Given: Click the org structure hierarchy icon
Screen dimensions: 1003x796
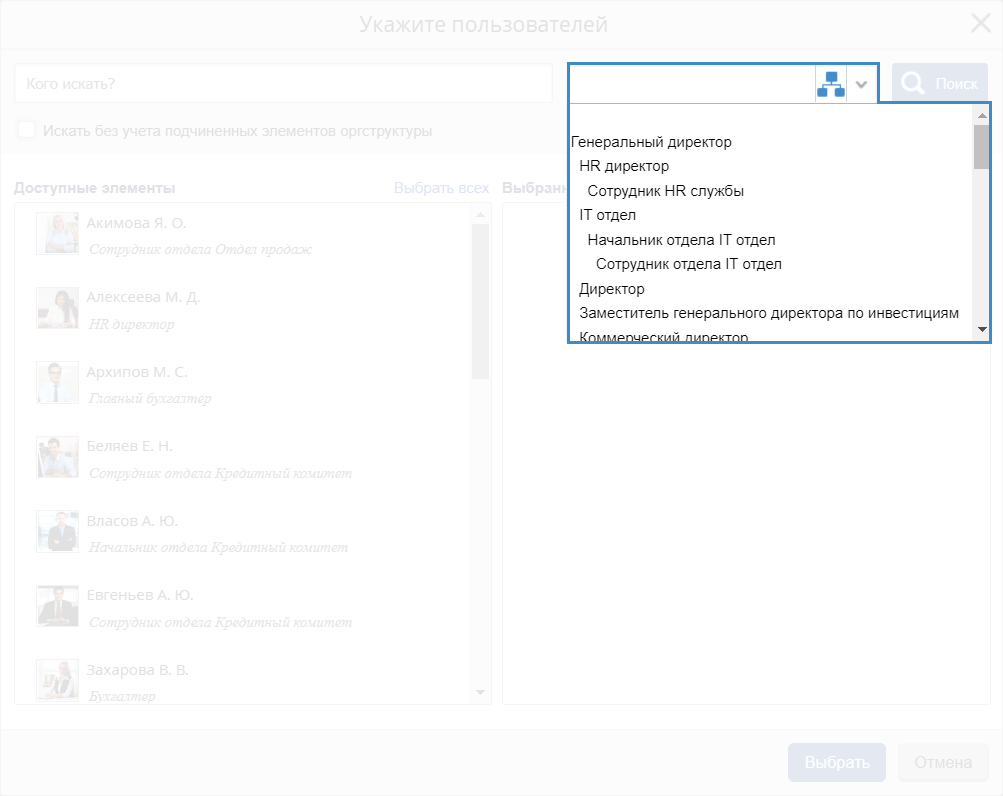Looking at the screenshot, I should (x=830, y=84).
